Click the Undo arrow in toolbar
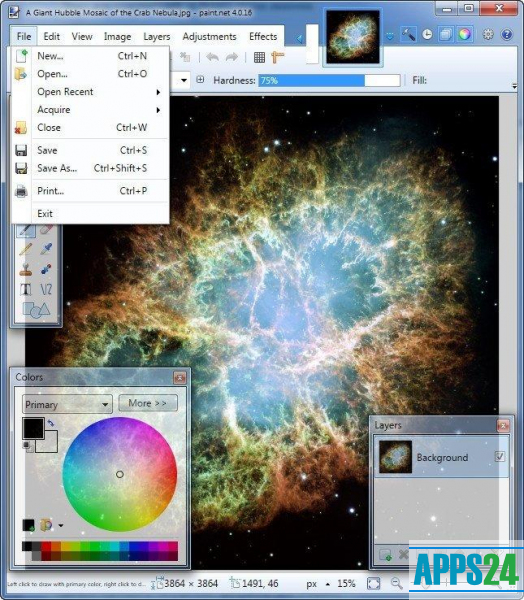The height and width of the screenshot is (600, 524). pos(212,57)
